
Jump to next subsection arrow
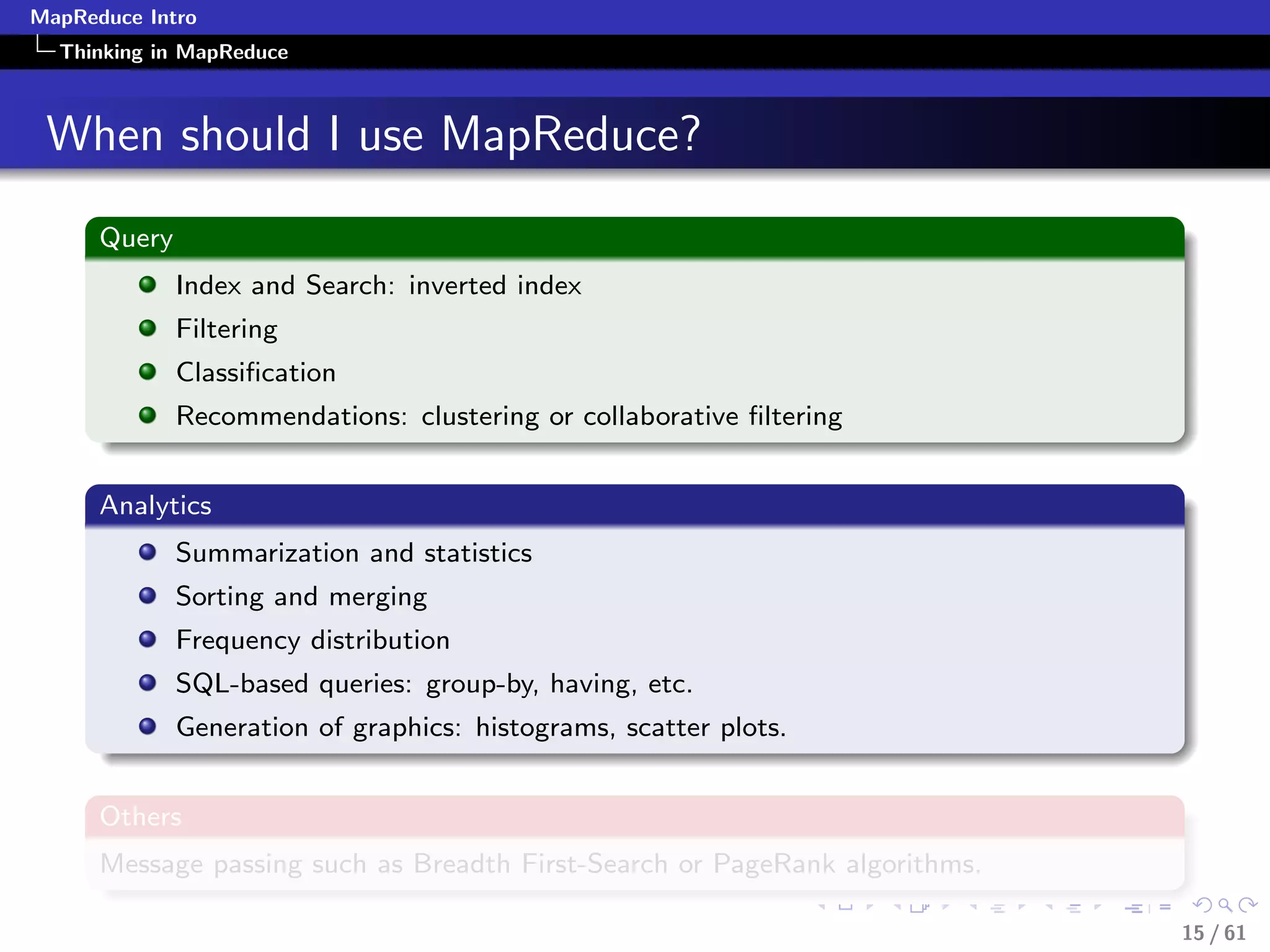point(1021,907)
